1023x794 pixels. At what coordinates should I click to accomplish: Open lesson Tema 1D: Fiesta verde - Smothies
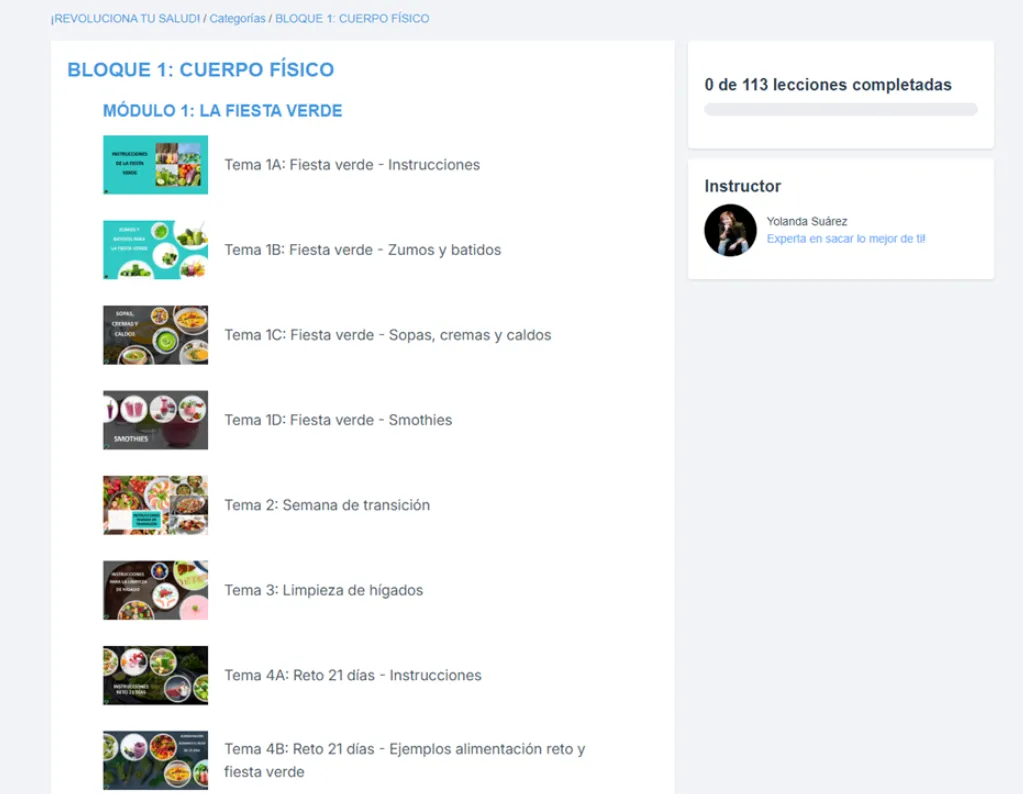(x=338, y=420)
